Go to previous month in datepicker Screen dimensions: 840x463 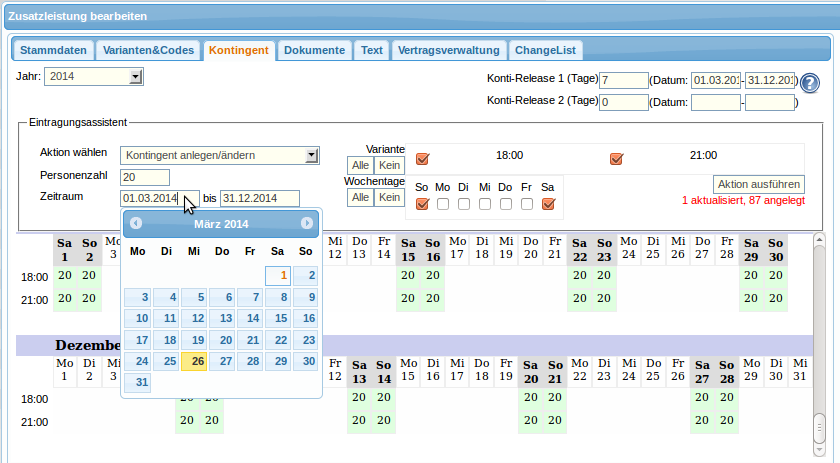(136, 223)
